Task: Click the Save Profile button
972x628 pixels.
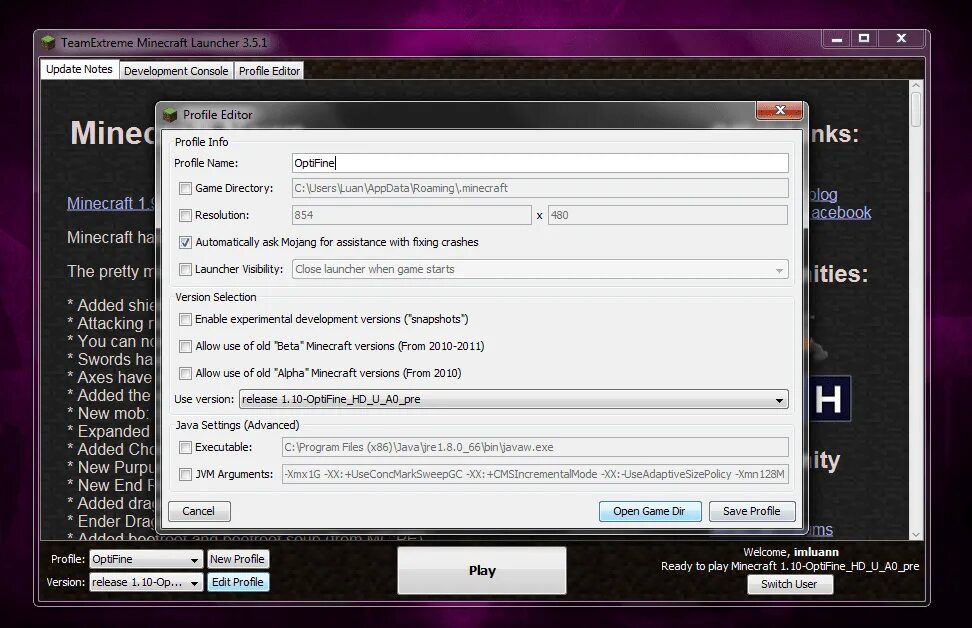Action: pos(752,511)
